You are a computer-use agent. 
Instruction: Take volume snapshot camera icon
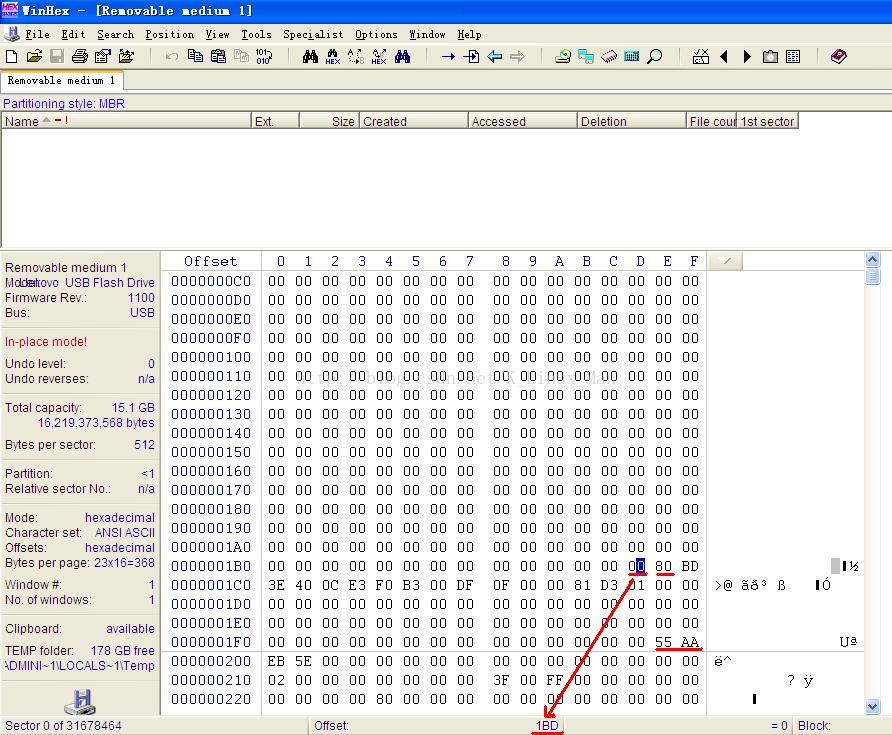point(770,56)
